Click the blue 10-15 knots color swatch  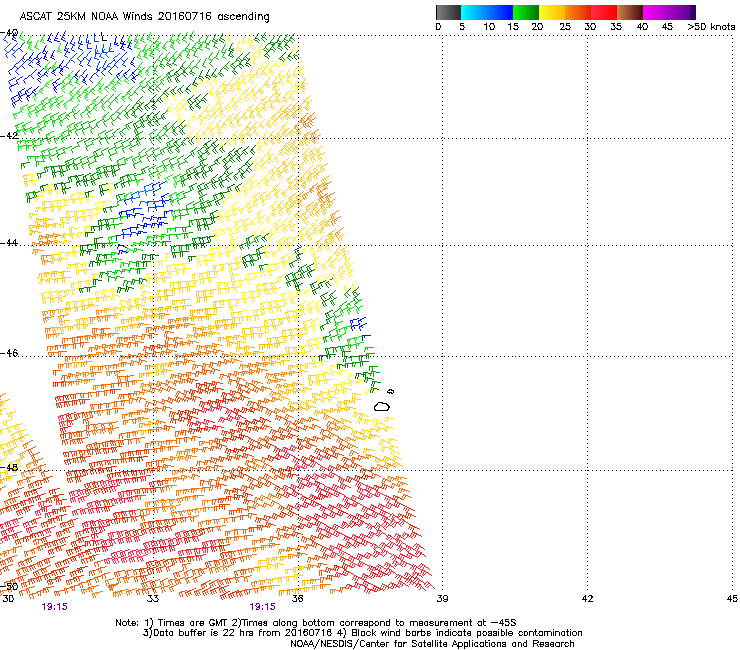(x=500, y=12)
